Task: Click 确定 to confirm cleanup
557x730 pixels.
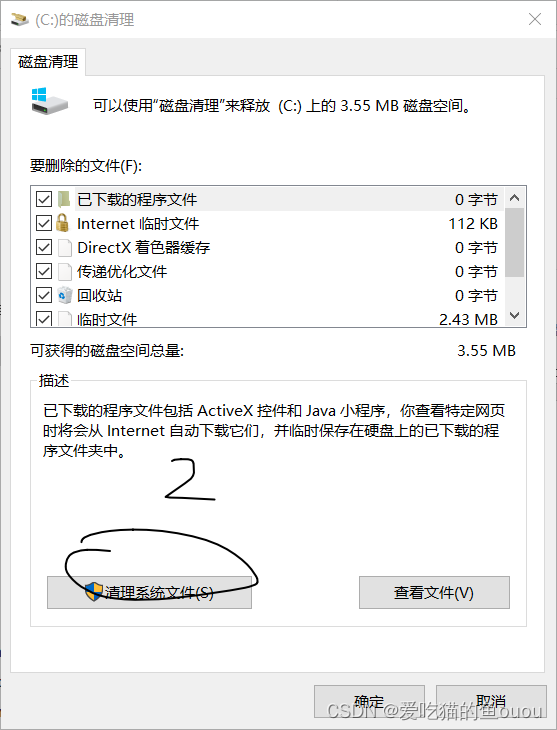Action: tap(369, 701)
